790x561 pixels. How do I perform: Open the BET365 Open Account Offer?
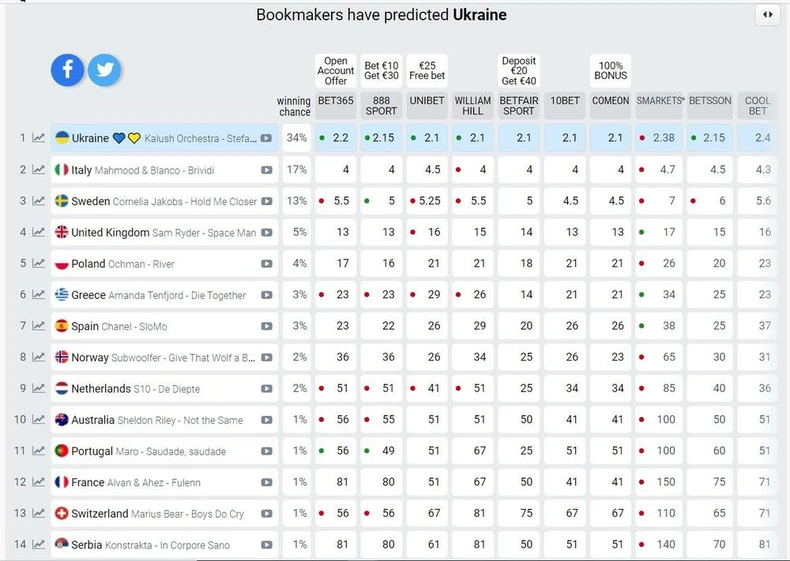click(336, 70)
